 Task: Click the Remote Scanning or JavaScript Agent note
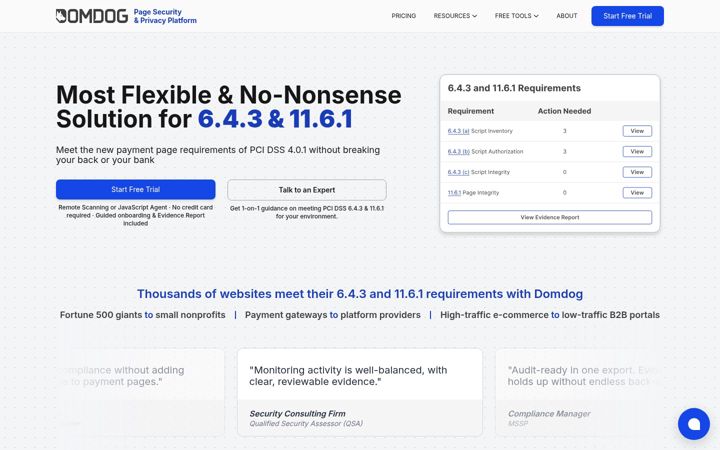pyautogui.click(x=135, y=215)
